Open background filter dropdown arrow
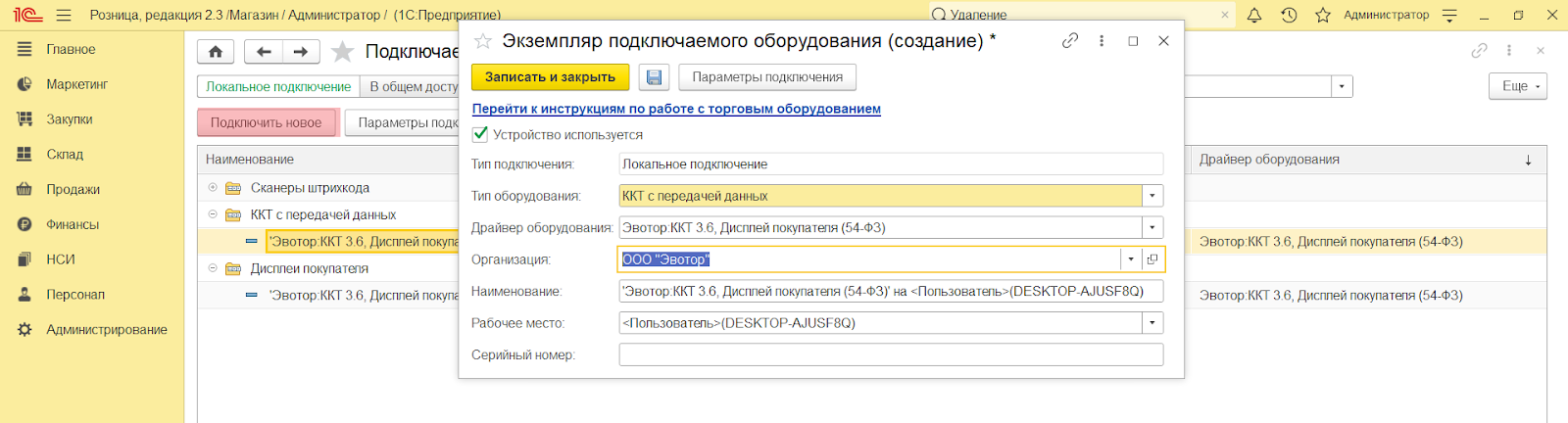 1342,86
